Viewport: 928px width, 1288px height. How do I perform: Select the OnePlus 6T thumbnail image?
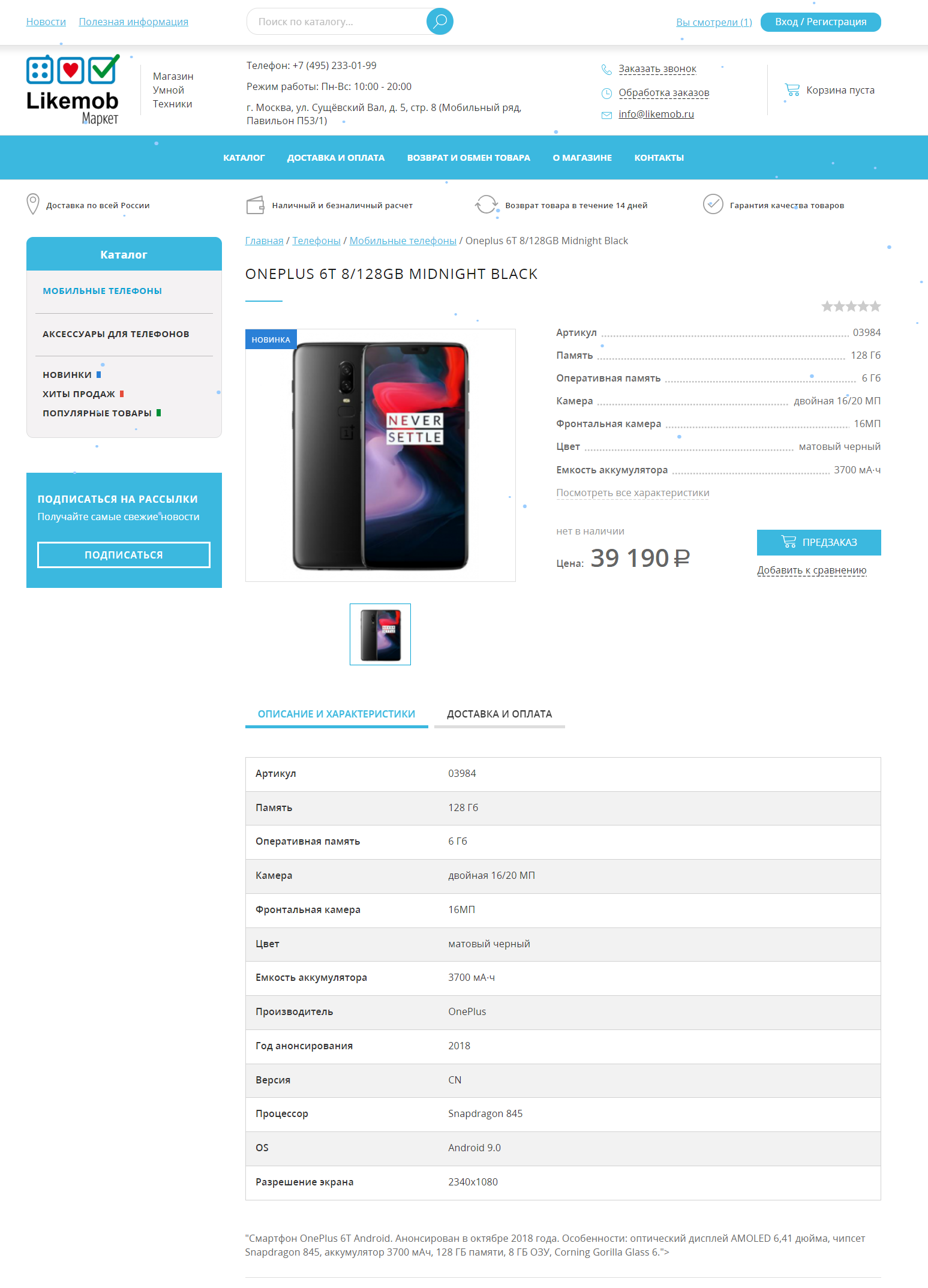(x=380, y=635)
